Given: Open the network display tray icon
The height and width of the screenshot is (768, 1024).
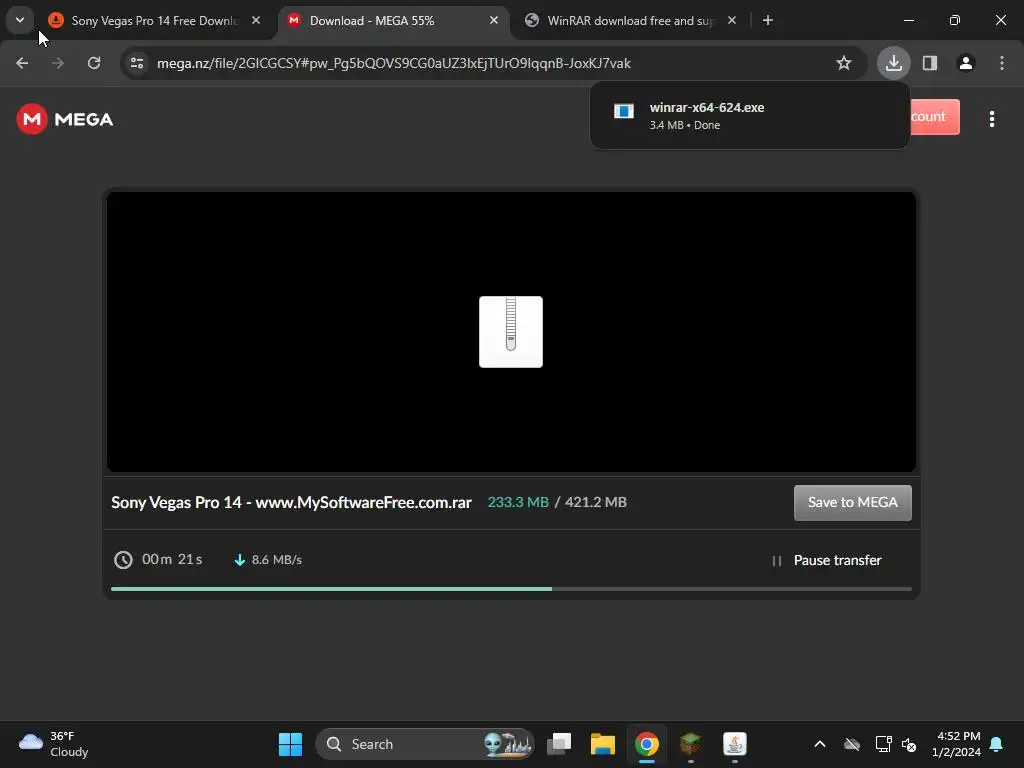Looking at the screenshot, I should (883, 744).
